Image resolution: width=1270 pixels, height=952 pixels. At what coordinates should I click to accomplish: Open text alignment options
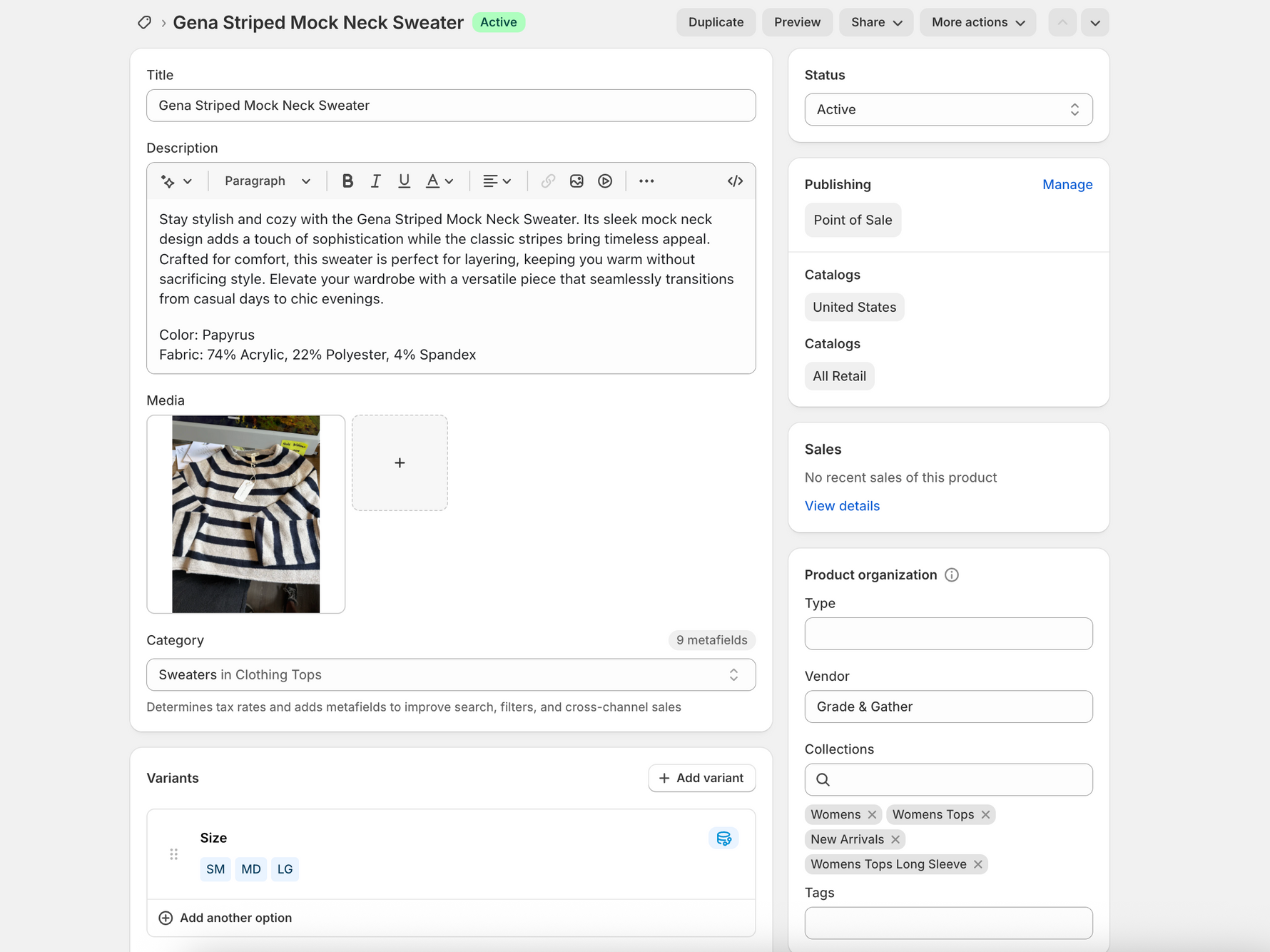(497, 181)
